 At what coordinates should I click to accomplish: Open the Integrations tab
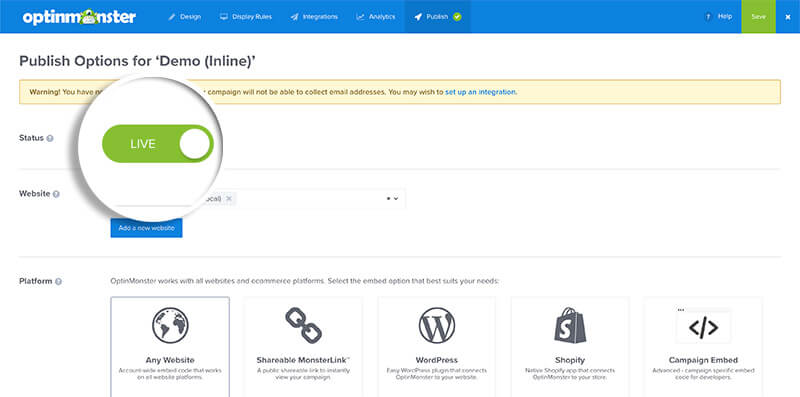[x=314, y=17]
